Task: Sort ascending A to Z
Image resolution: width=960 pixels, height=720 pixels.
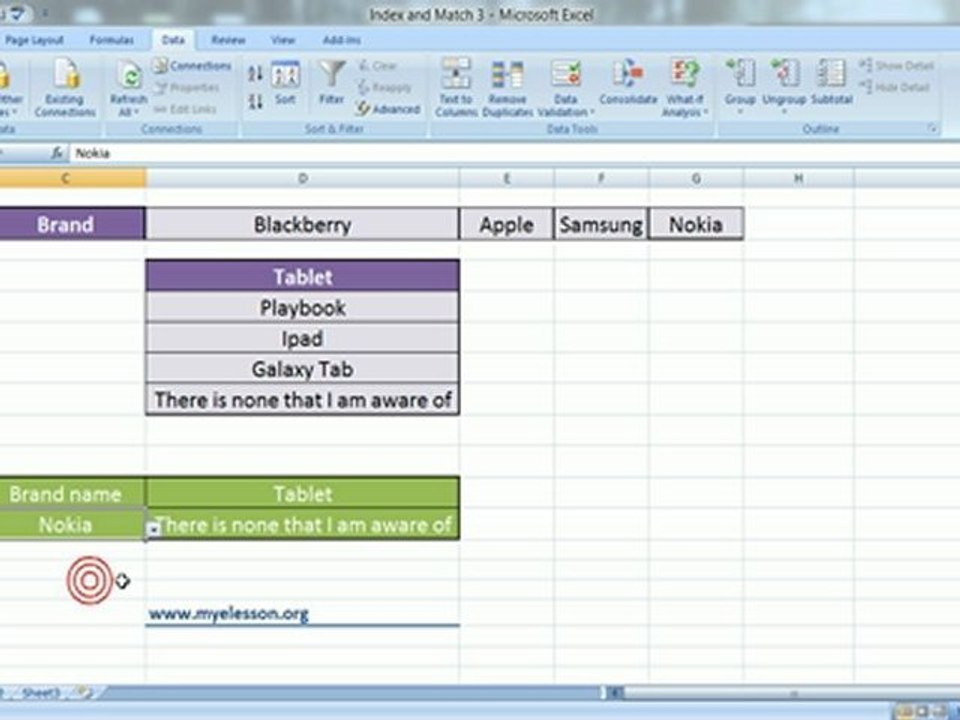Action: [x=255, y=73]
